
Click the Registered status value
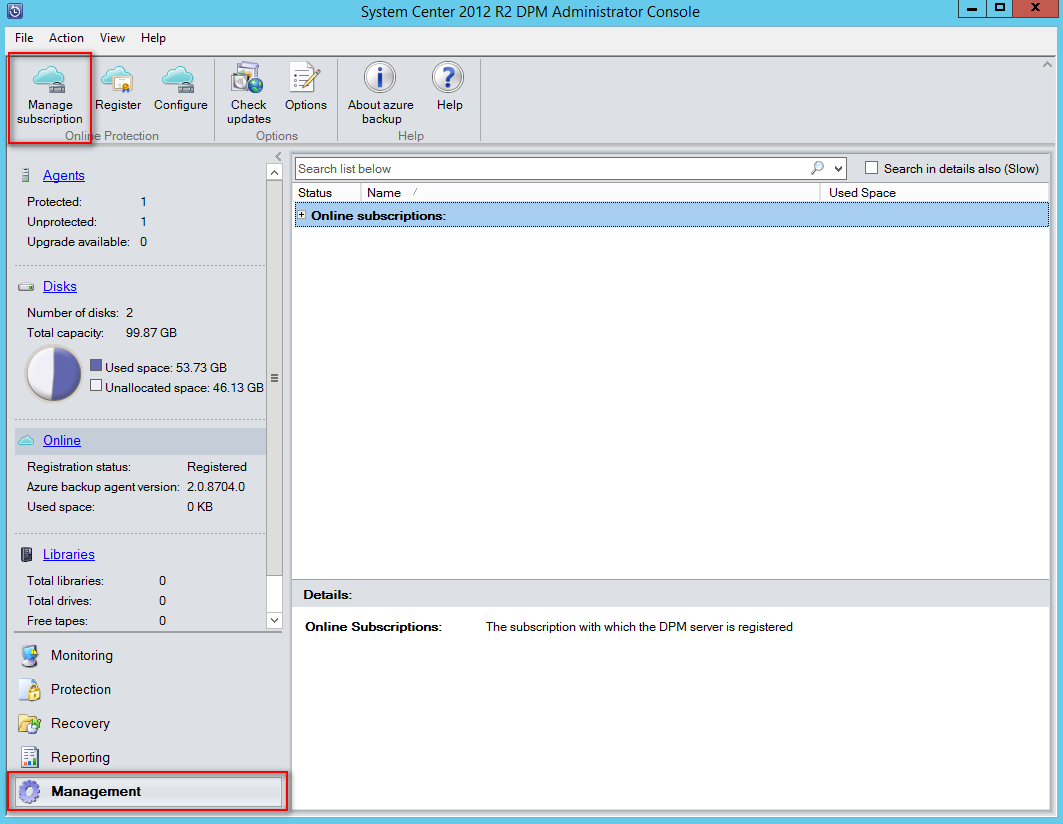(217, 467)
